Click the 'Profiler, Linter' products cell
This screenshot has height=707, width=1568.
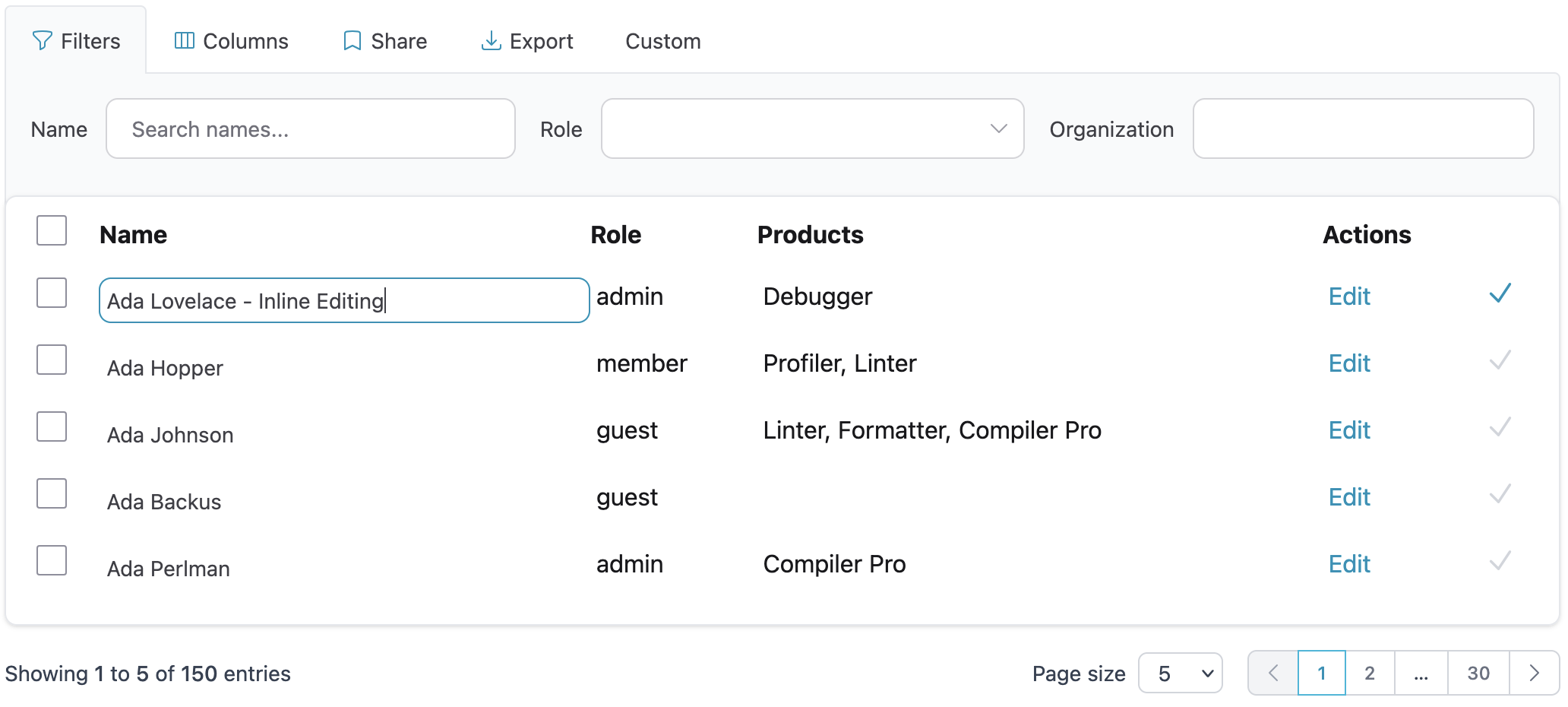click(x=839, y=363)
